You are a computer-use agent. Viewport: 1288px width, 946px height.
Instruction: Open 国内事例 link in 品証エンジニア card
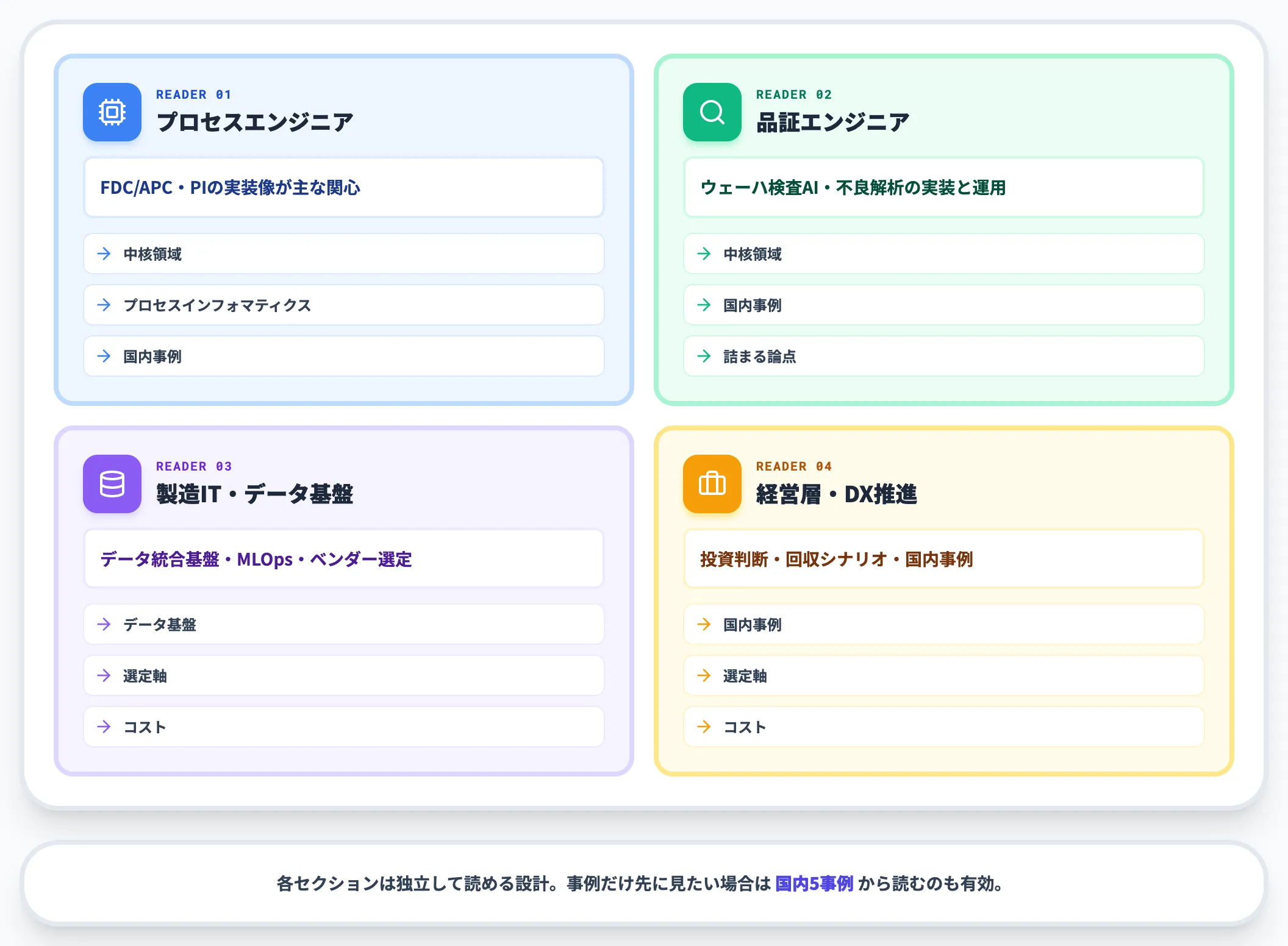tap(944, 305)
